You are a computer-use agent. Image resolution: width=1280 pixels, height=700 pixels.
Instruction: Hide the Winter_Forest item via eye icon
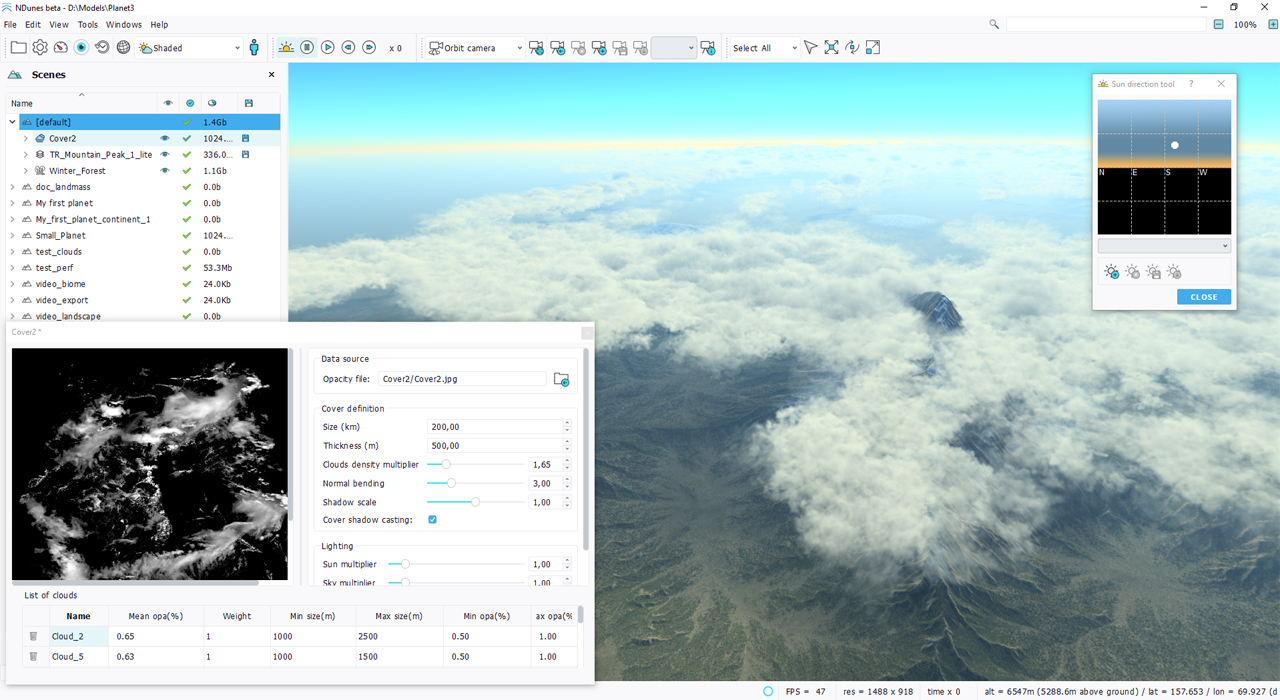(165, 171)
